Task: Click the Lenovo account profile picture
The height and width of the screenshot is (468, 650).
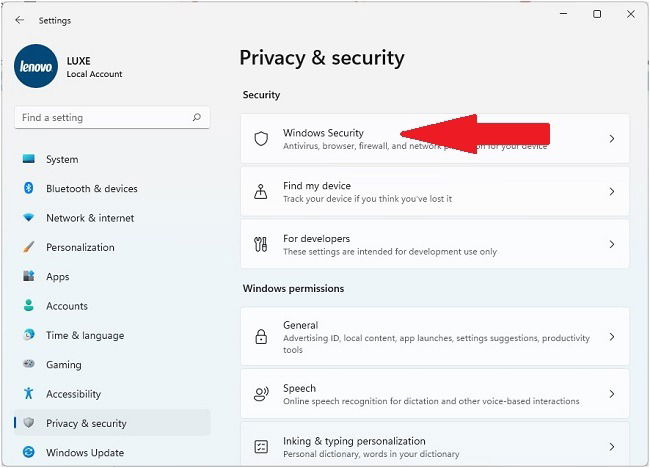Action: (x=37, y=66)
